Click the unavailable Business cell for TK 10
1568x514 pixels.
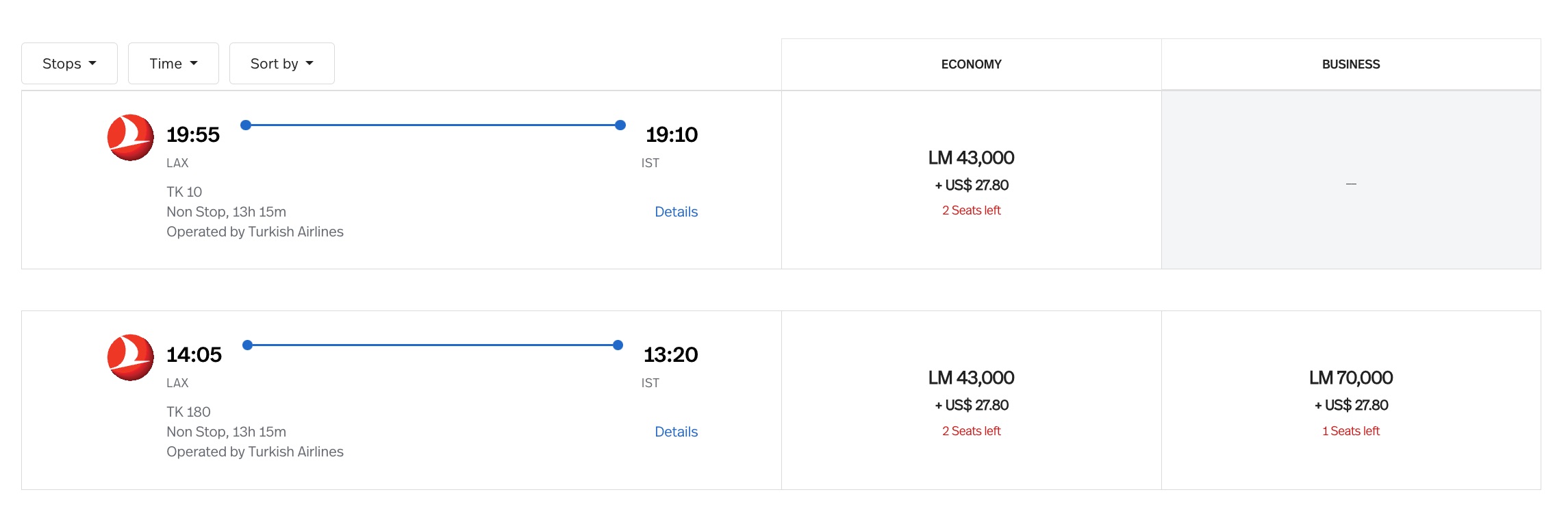tap(1350, 182)
